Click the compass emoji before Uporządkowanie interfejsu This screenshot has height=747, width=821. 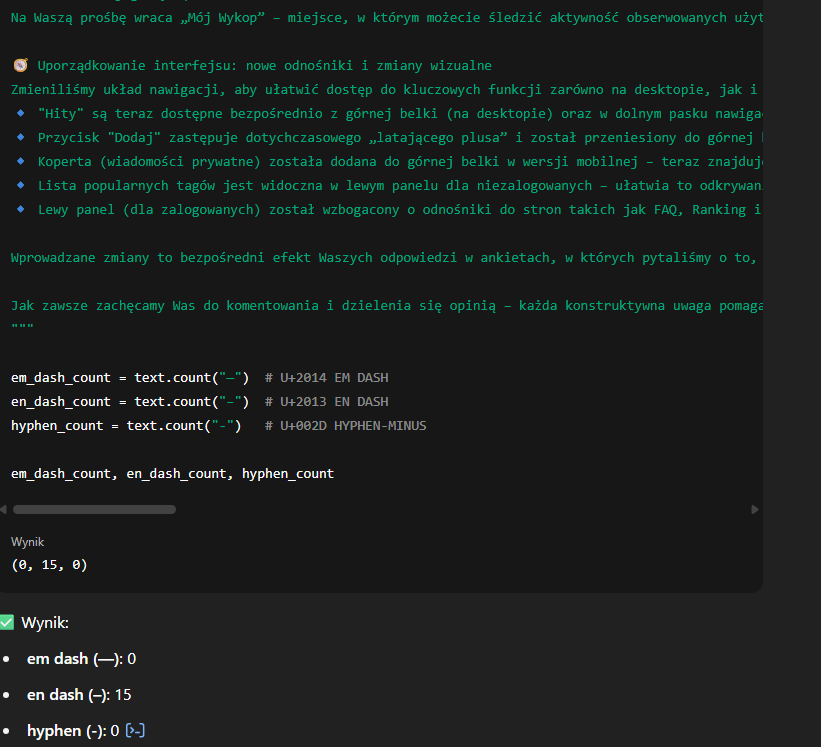[20, 66]
